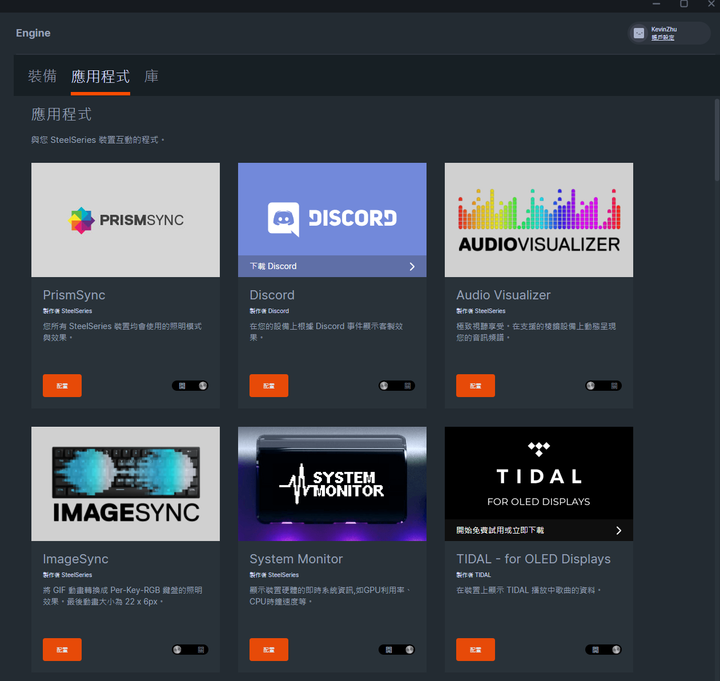Image resolution: width=720 pixels, height=681 pixels.
Task: Click the chevron arrow on Discord download bar
Action: 412,266
